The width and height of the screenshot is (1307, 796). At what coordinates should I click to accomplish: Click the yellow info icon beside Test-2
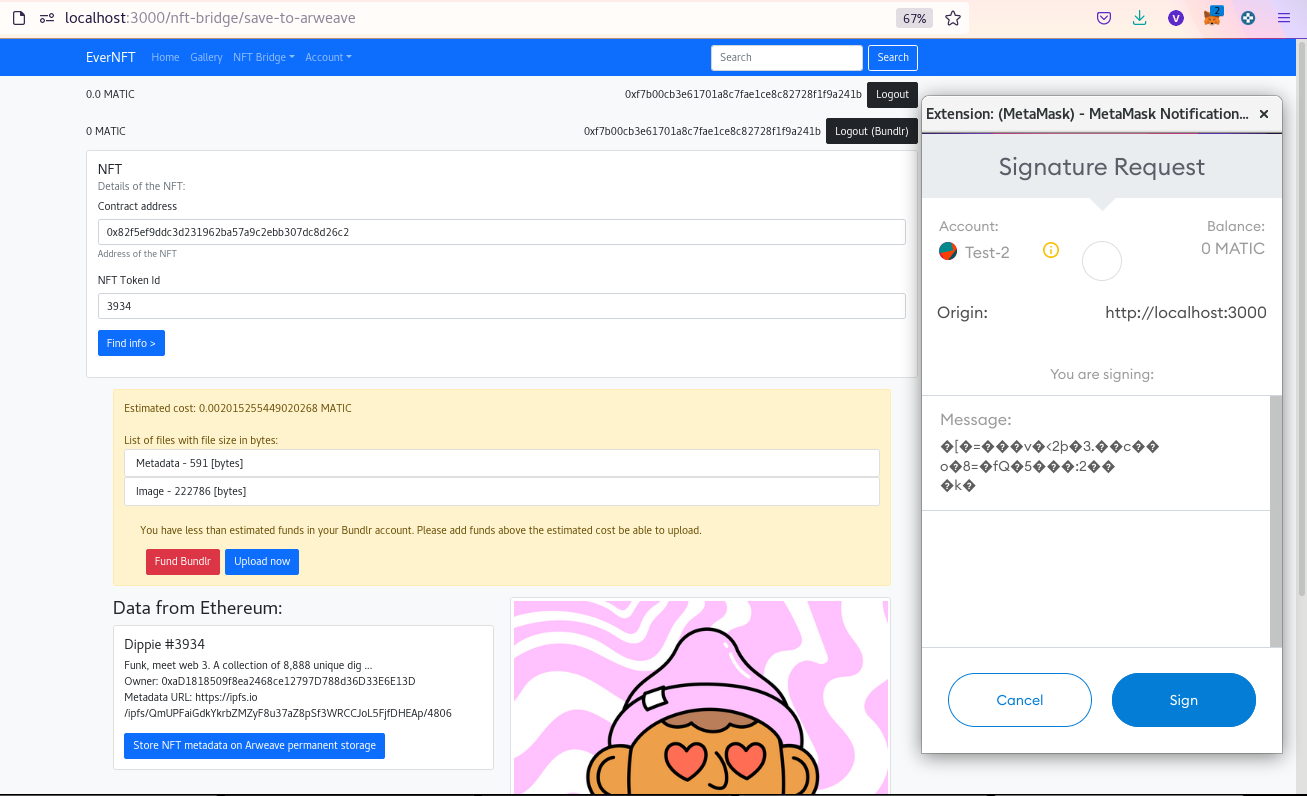click(x=1050, y=250)
